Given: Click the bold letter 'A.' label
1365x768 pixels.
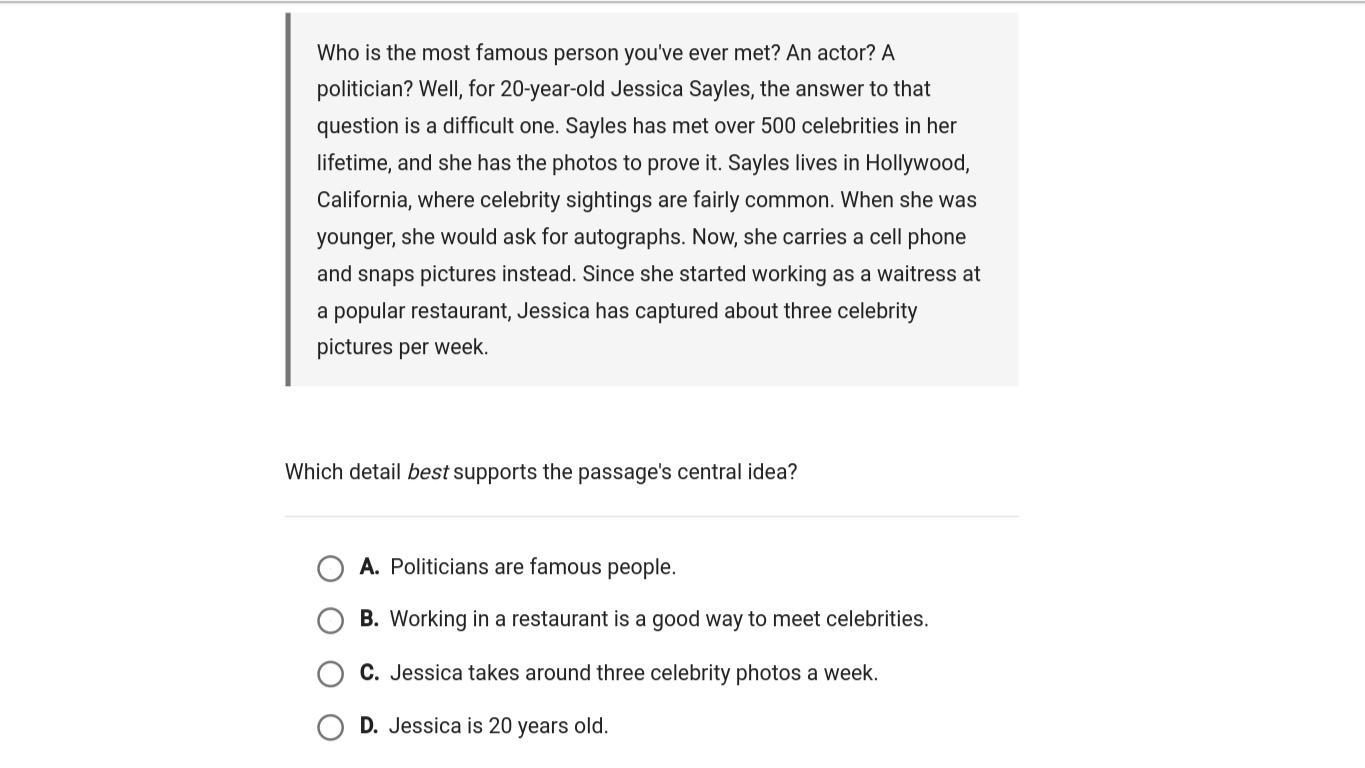Looking at the screenshot, I should pyautogui.click(x=369, y=567).
